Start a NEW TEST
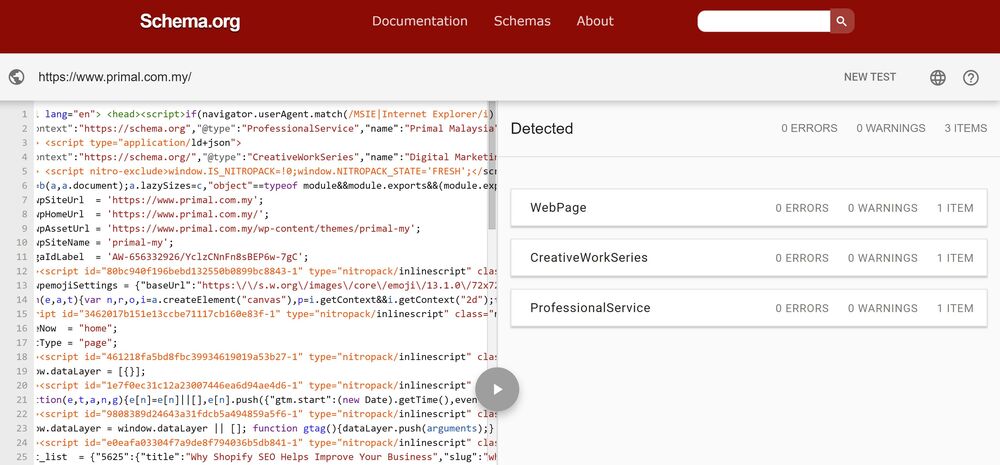The image size is (1000, 465). click(x=870, y=77)
